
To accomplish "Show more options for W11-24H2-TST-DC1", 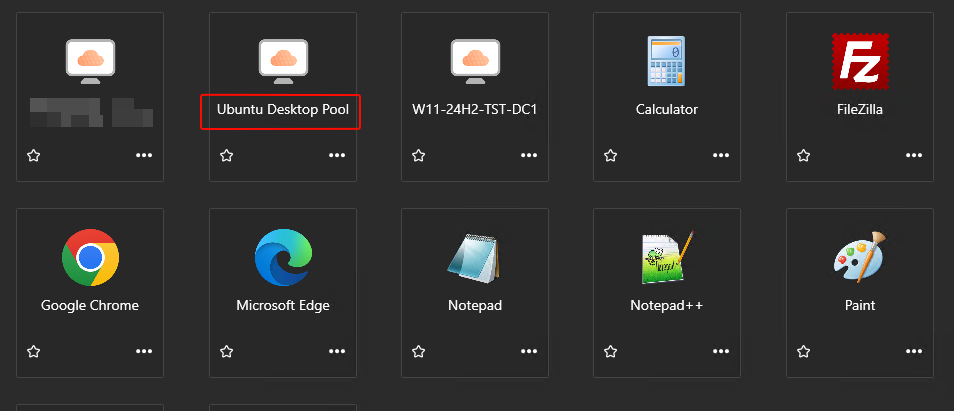I will click(x=529, y=156).
